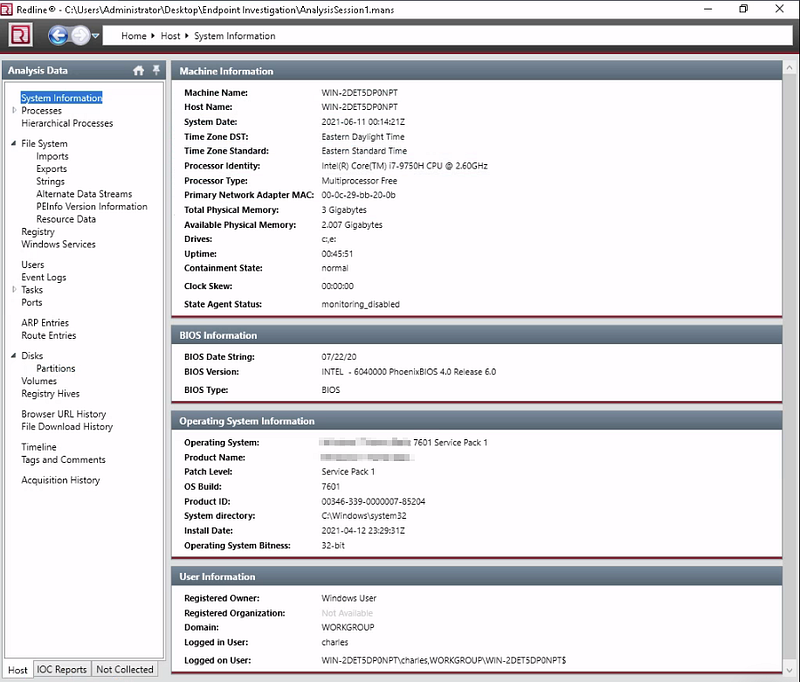Click MAC address 00-0c-29-bb-20-0b
Screen dimensions: 800x682
coord(358,195)
